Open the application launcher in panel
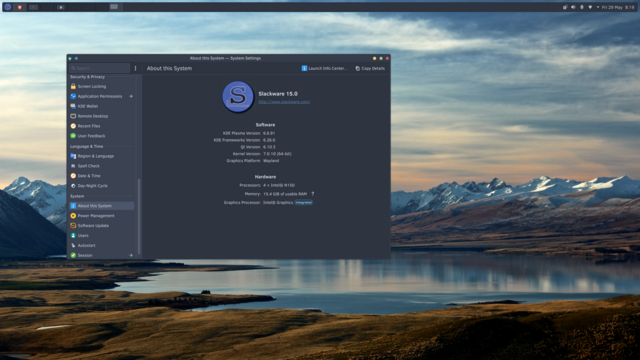Viewport: 640px width, 360px height. [x=8, y=7]
